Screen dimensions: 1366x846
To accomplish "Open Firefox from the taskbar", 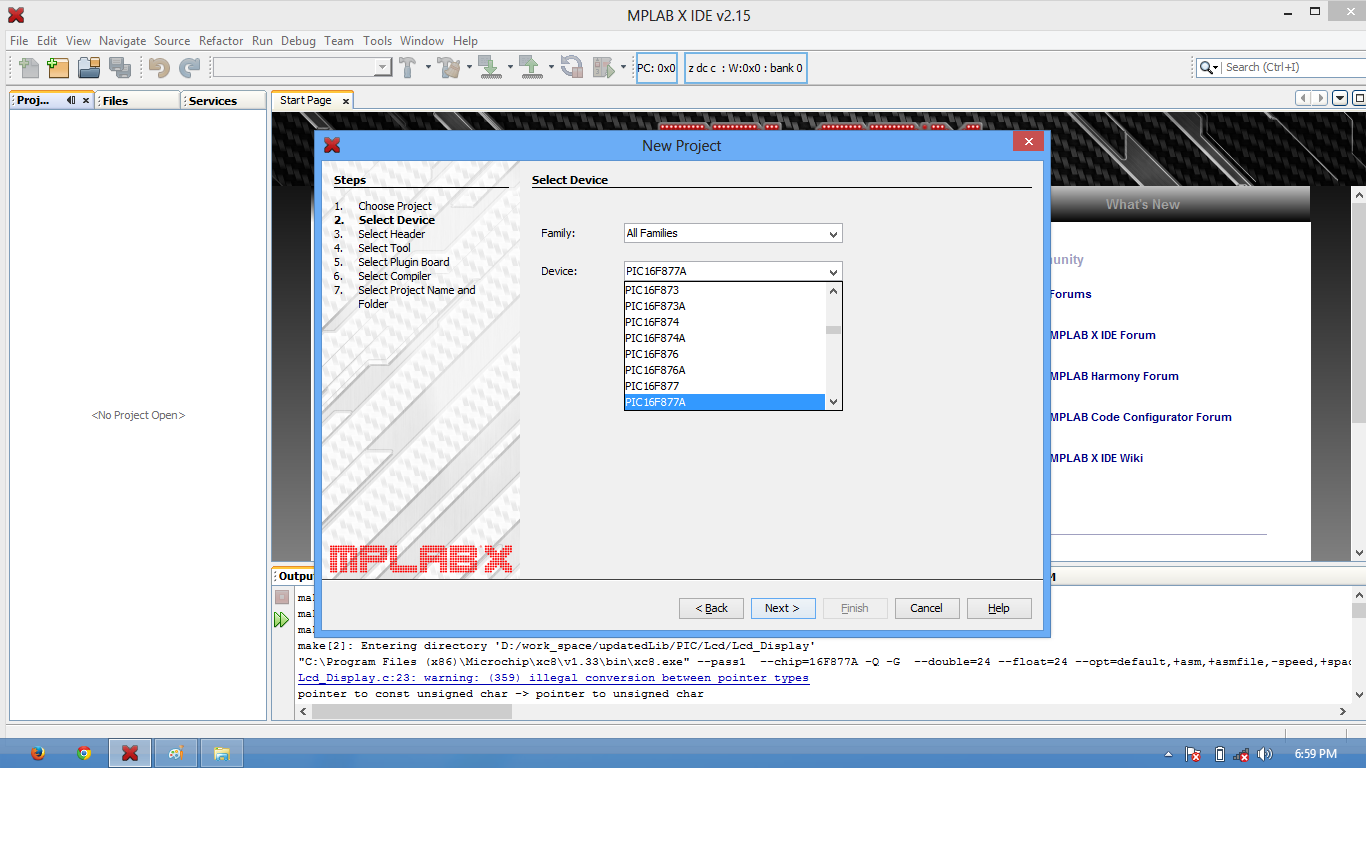I will click(x=38, y=753).
